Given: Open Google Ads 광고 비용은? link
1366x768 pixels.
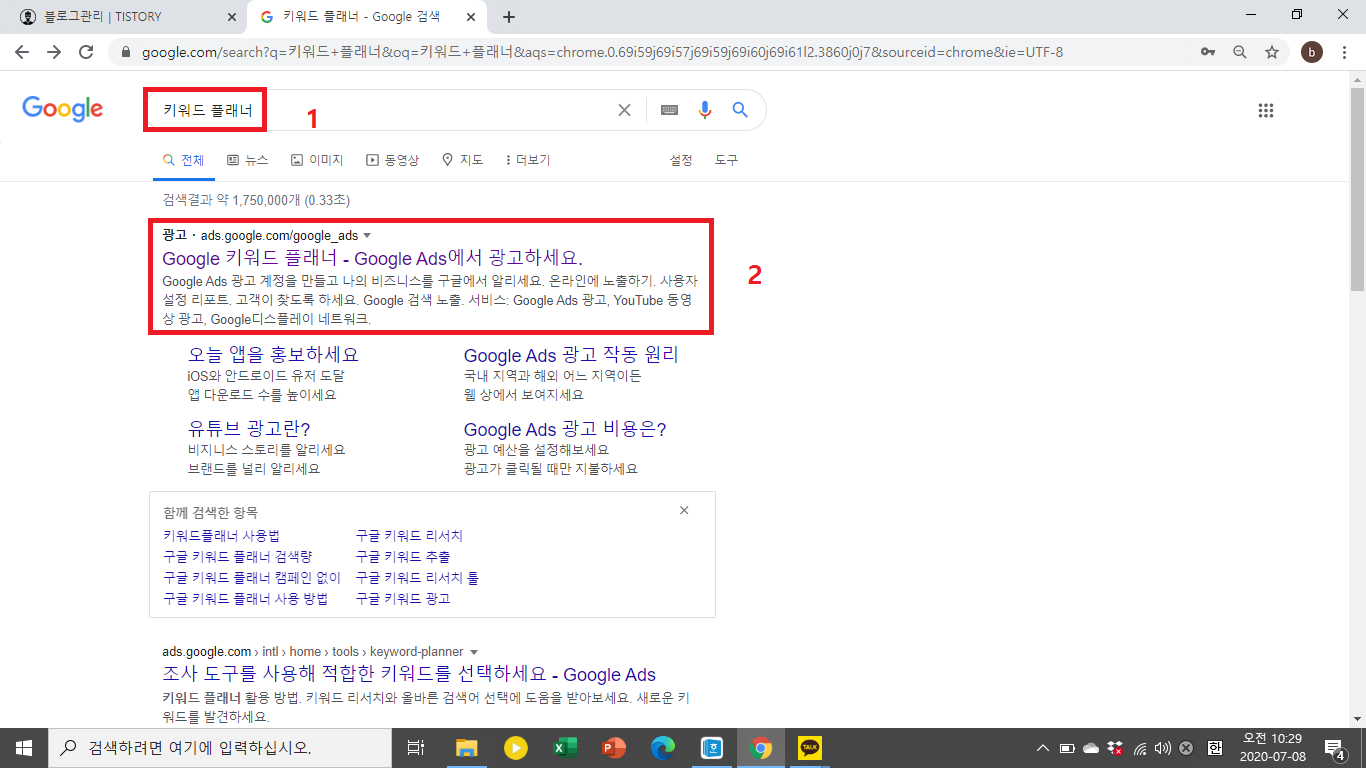Looking at the screenshot, I should [x=565, y=429].
